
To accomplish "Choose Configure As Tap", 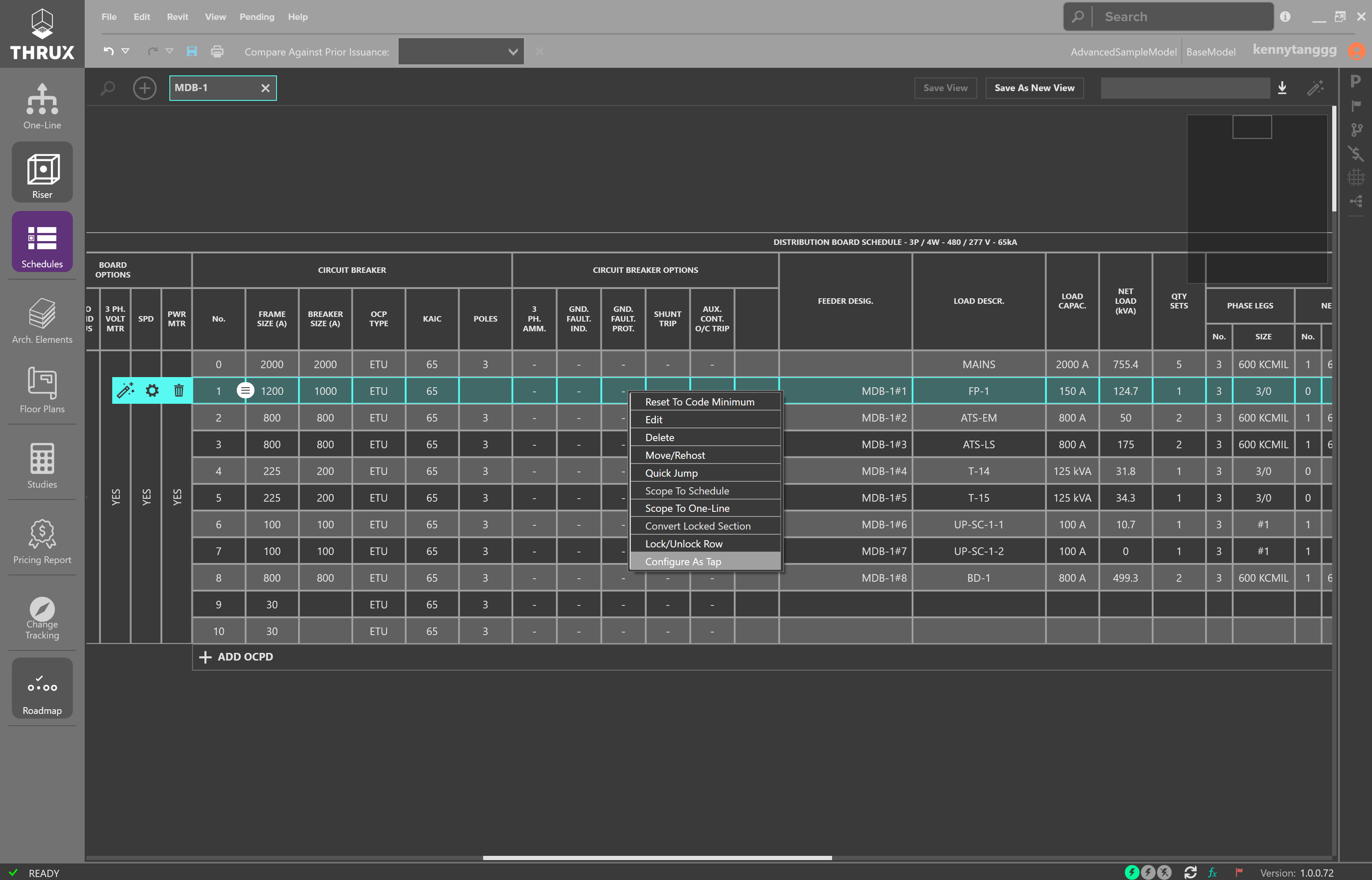I will click(x=705, y=561).
